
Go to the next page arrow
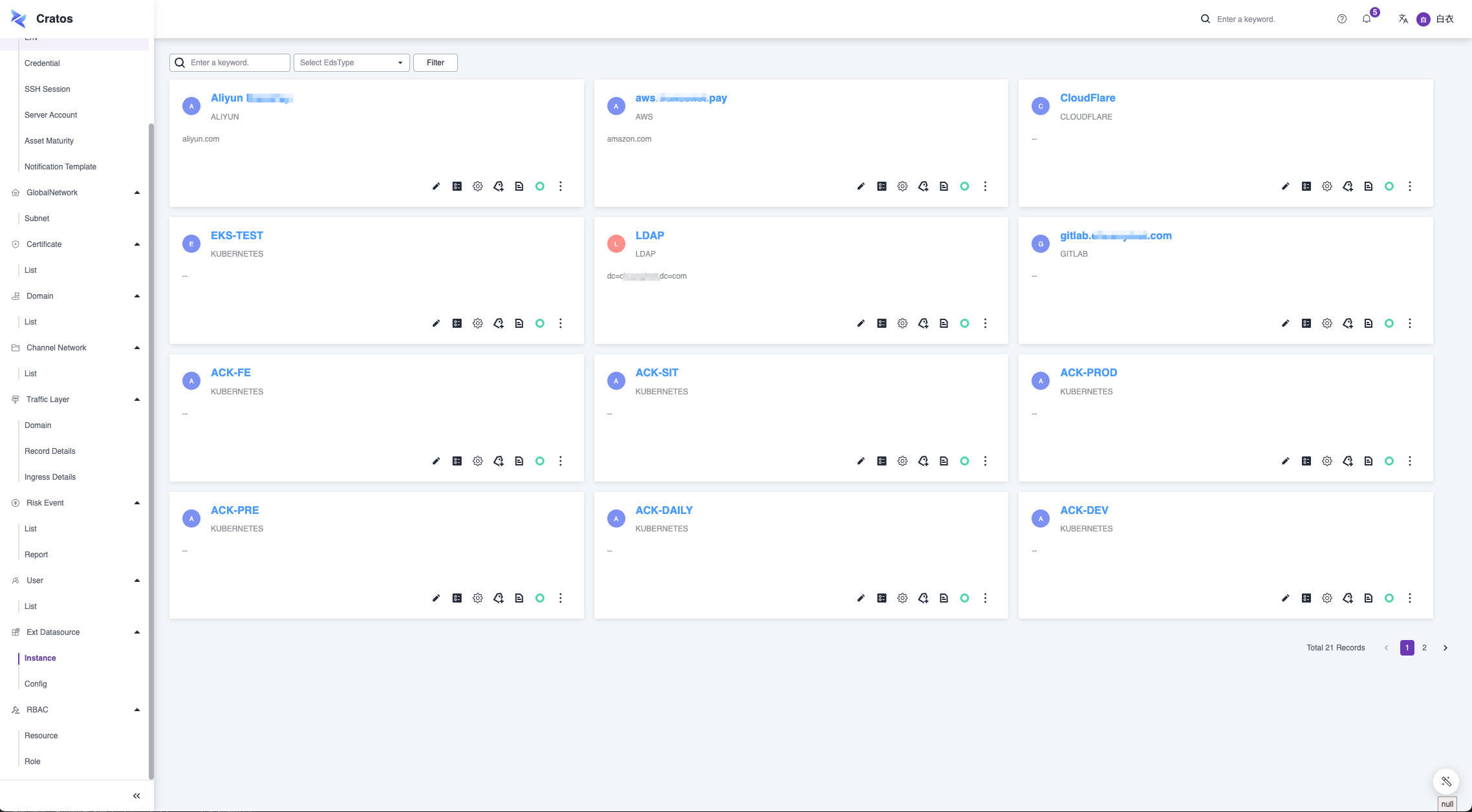1445,648
